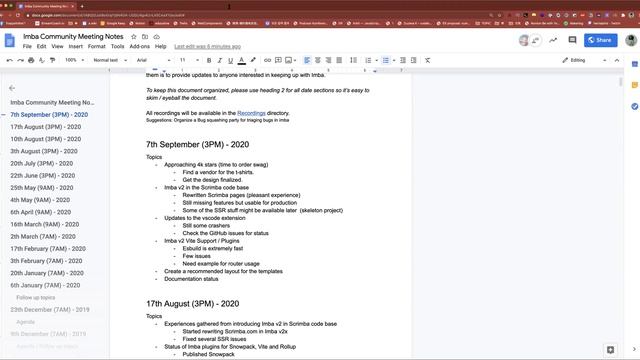Open the Tools menu
The image size is (640, 360).
point(118,47)
